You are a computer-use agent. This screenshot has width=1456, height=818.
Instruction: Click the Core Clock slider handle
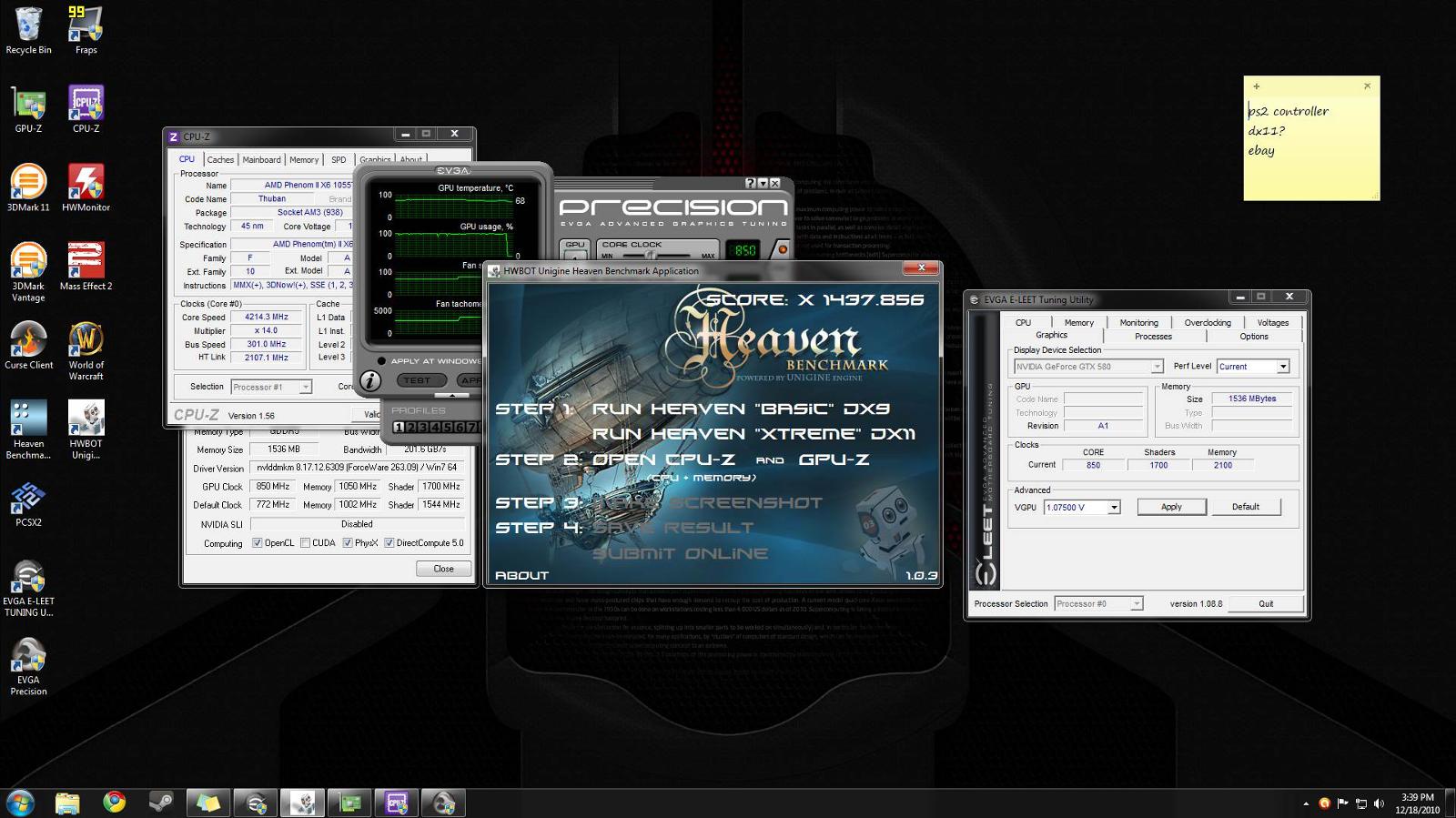(x=650, y=256)
